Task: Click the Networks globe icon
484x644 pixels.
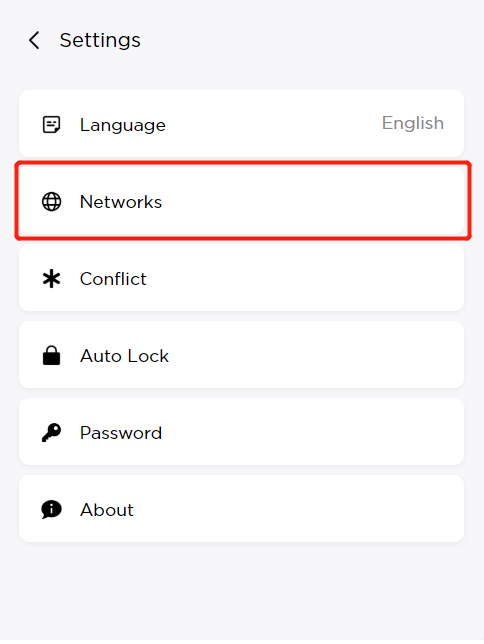Action: point(51,202)
